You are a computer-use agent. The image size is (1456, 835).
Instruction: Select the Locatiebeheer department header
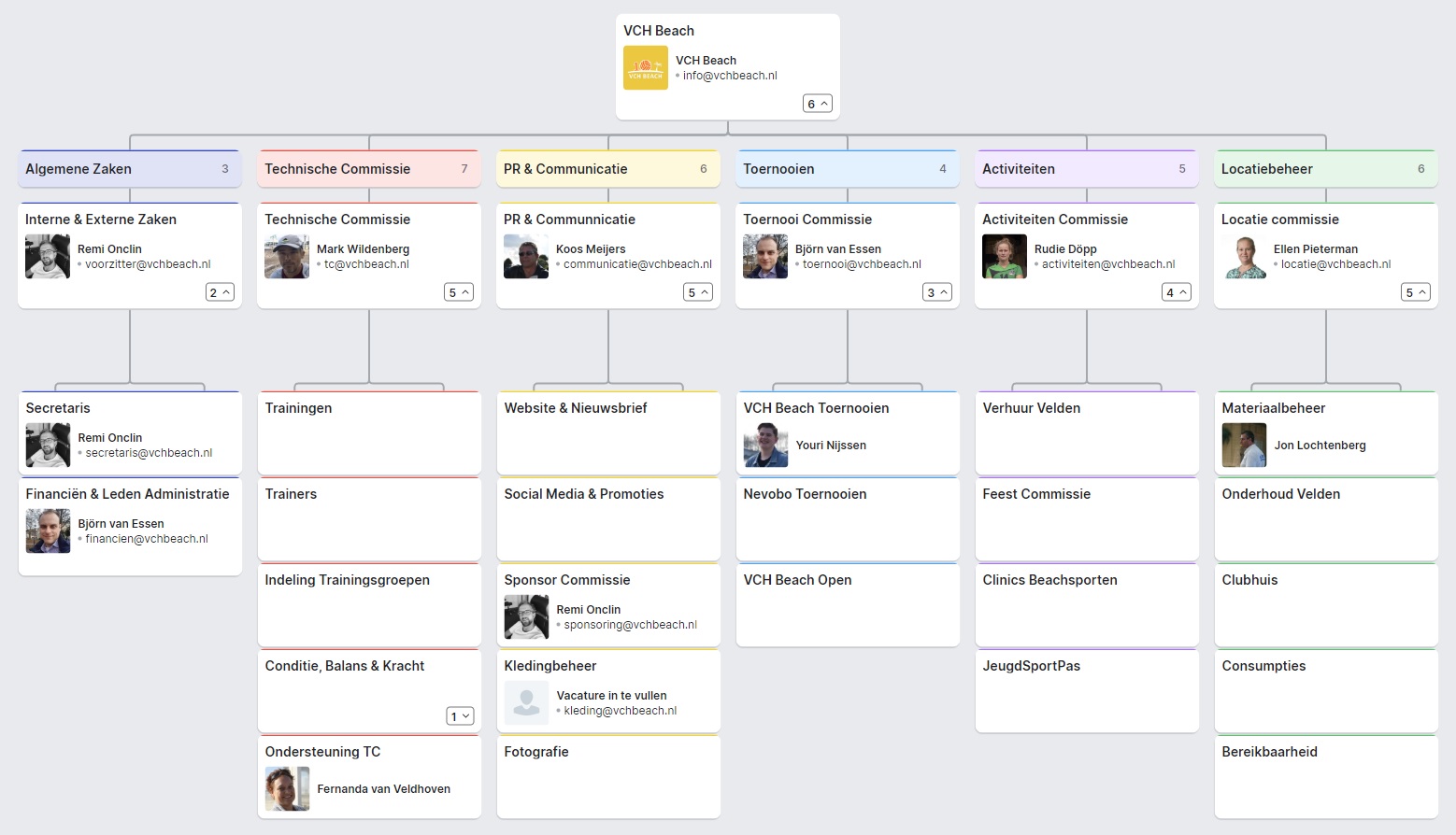[x=1326, y=169]
